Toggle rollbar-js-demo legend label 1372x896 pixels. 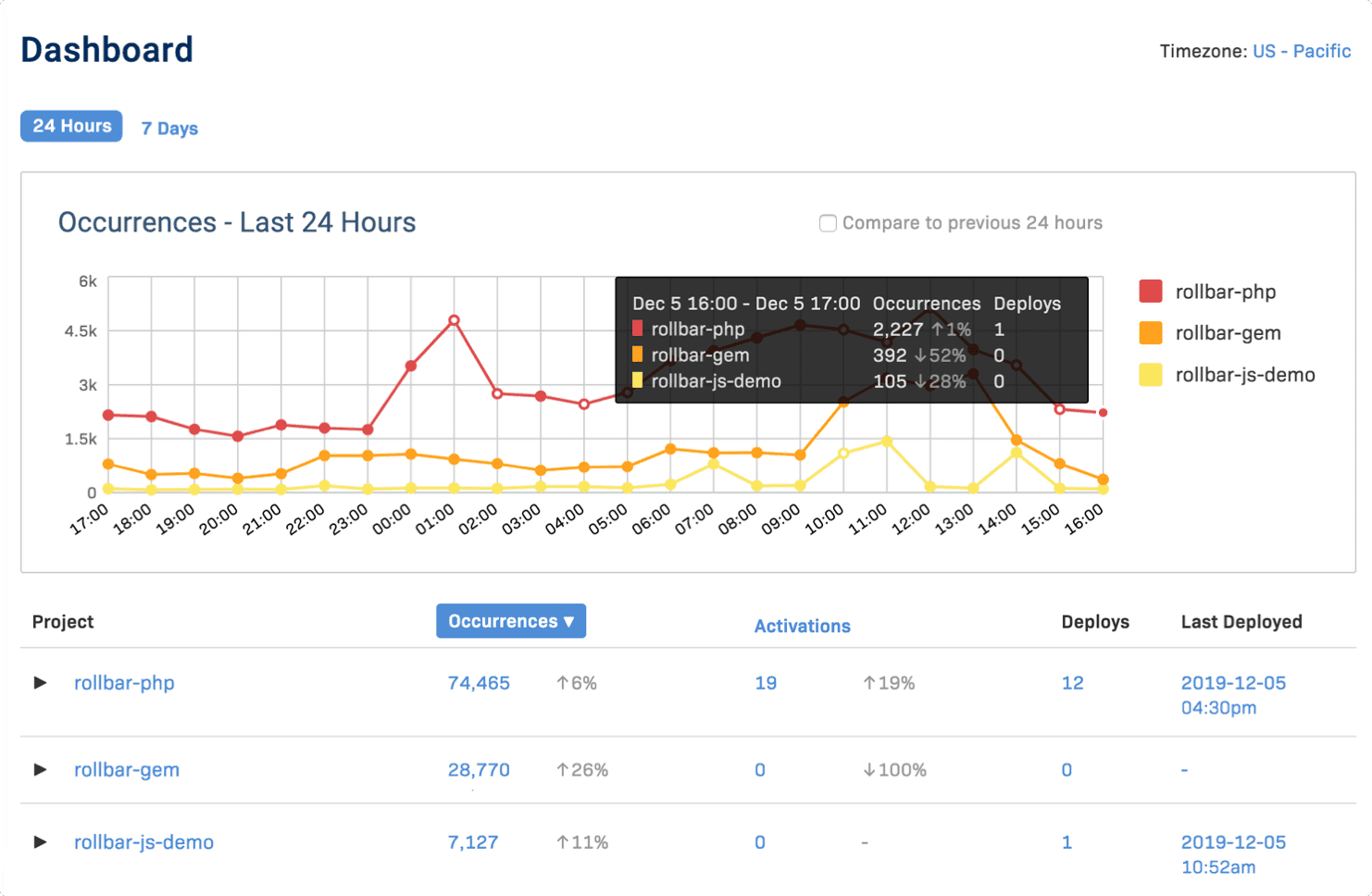tap(1245, 375)
